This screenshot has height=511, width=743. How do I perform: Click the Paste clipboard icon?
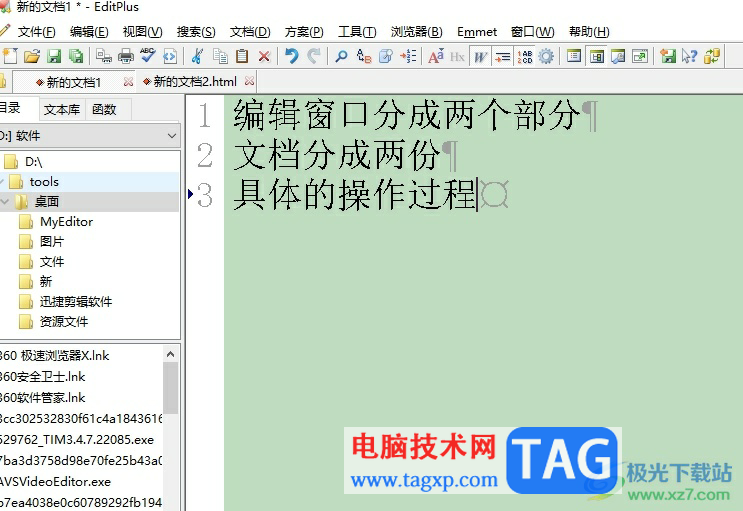tap(242, 56)
